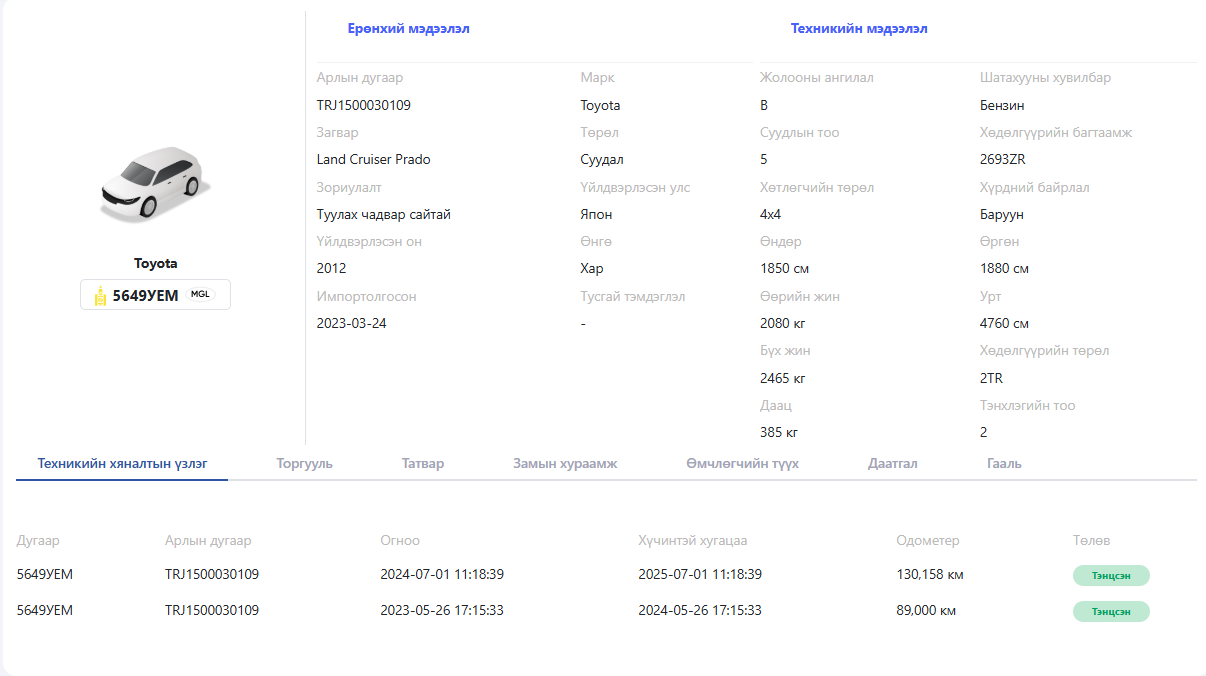
Task: Click the Тэнцсэн badge for 2024 inspection
Action: pos(1111,575)
